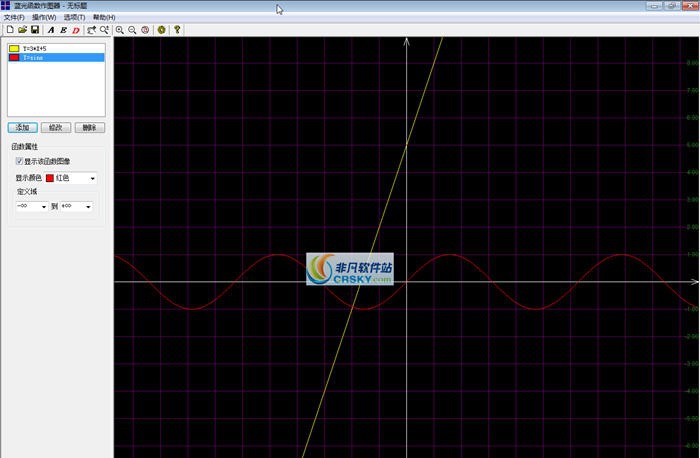Toggle the show-function-graph checkbox
Viewport: 700px width, 458px height.
pos(19,161)
